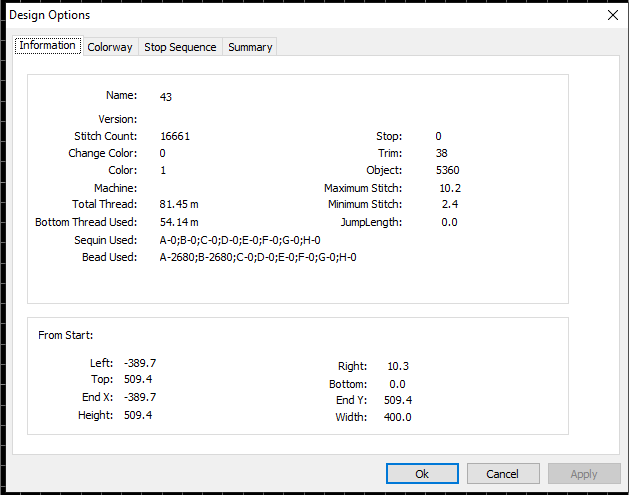Confirm with the Ok button
The height and width of the screenshot is (495, 629).
coord(422,474)
